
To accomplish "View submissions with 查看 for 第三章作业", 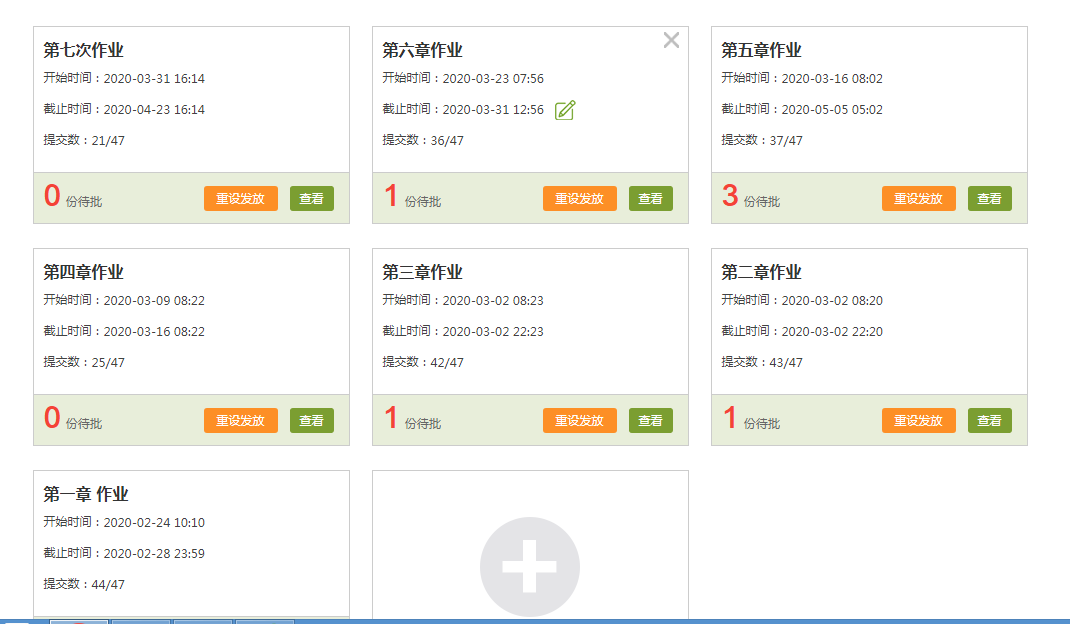I will 650,421.
